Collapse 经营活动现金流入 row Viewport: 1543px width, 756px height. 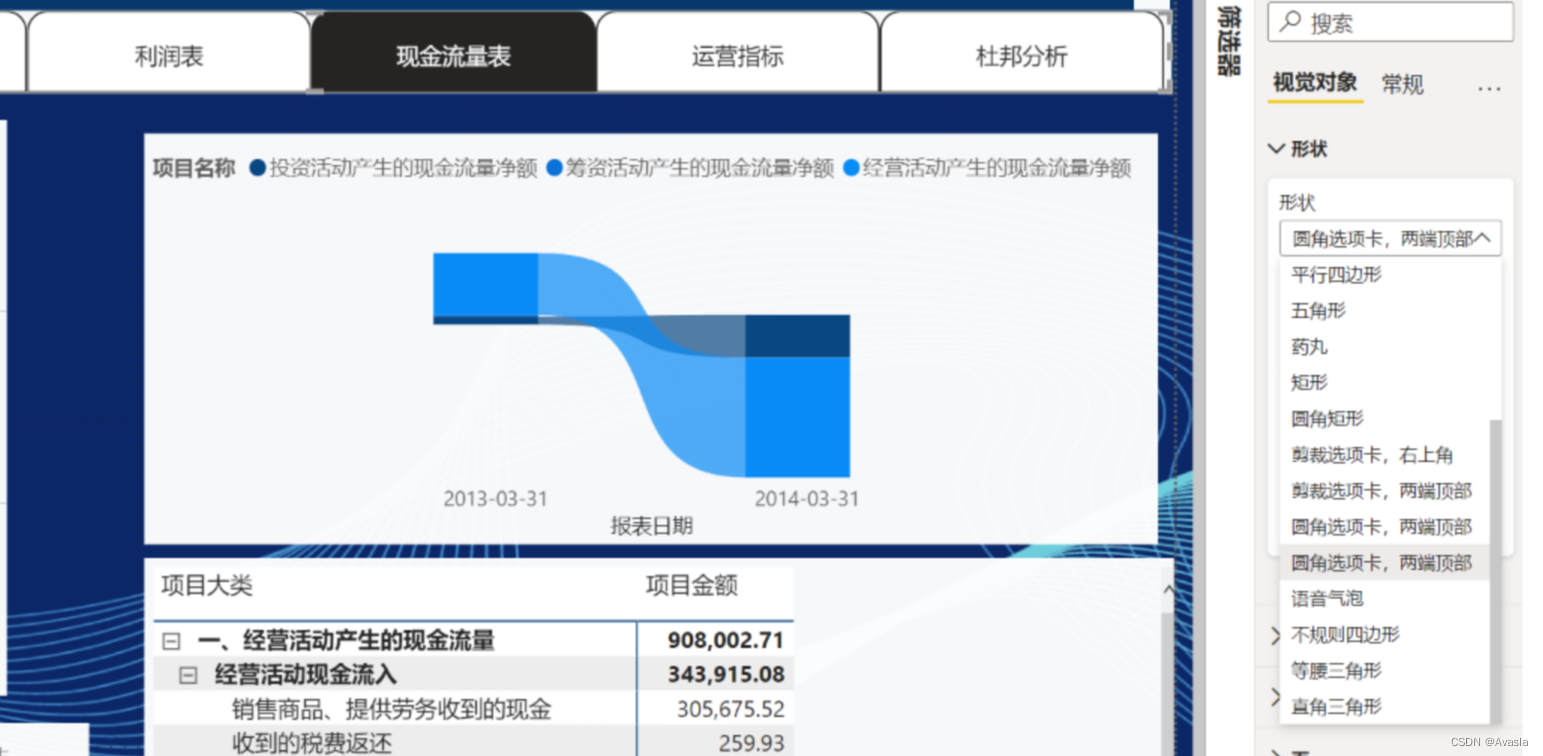click(188, 675)
